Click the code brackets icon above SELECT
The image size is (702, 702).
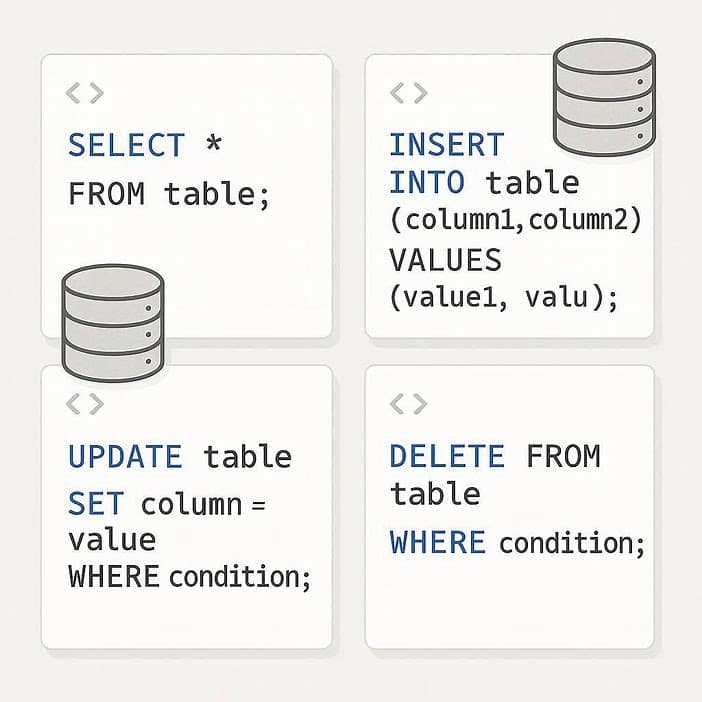(84, 94)
